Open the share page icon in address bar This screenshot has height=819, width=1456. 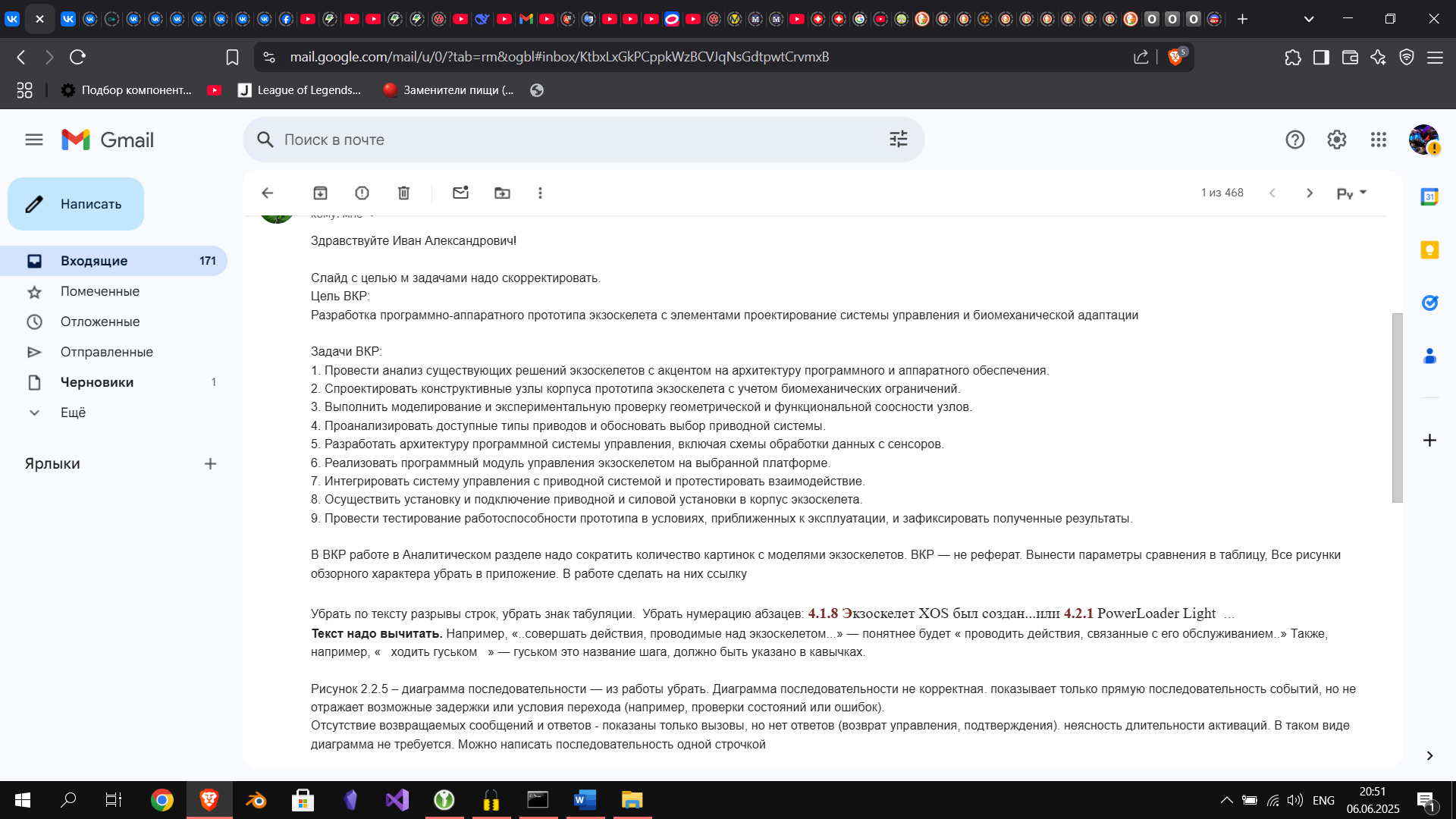point(1141,57)
